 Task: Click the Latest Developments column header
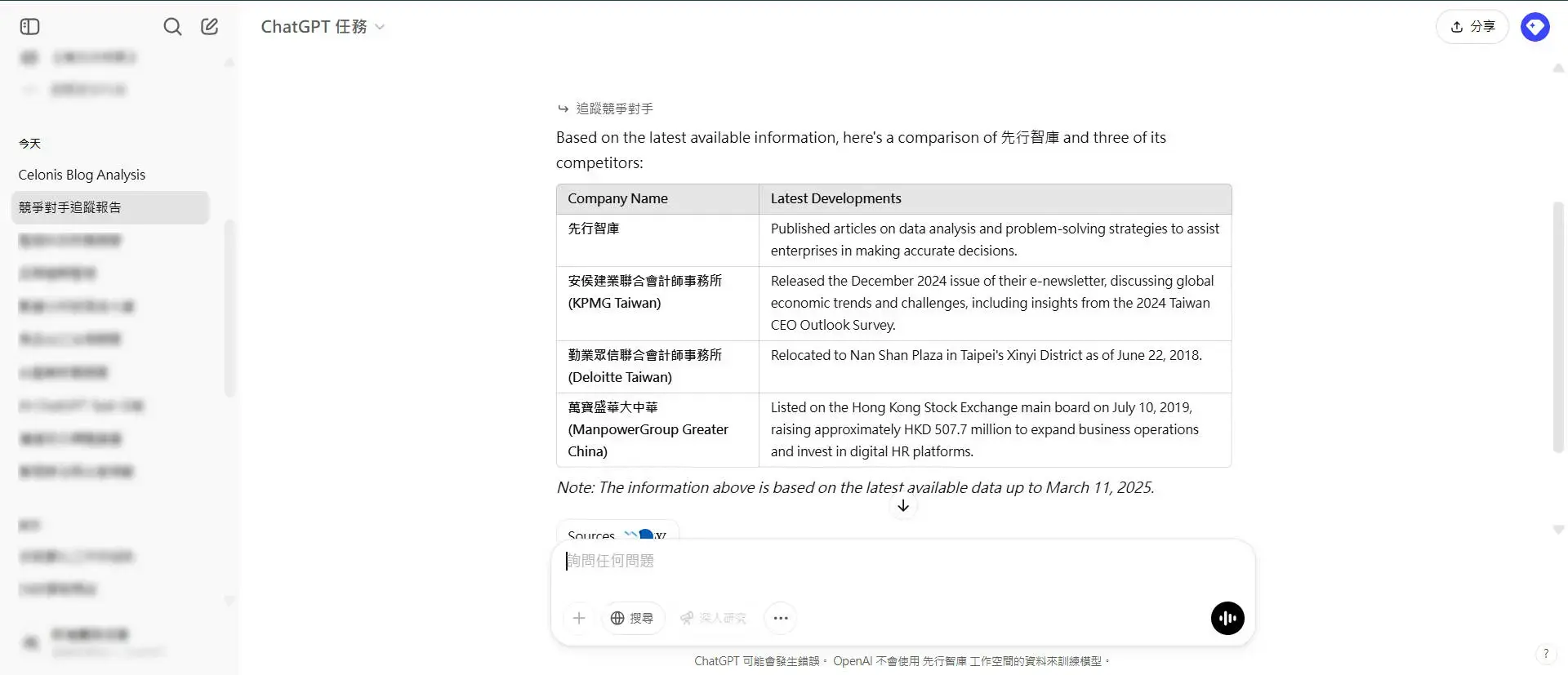995,198
